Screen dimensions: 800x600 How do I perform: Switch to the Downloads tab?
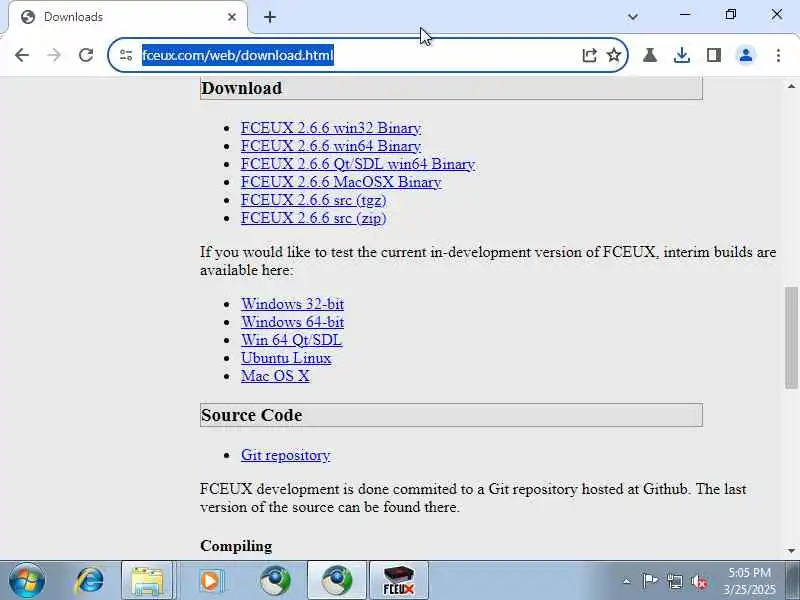[128, 17]
